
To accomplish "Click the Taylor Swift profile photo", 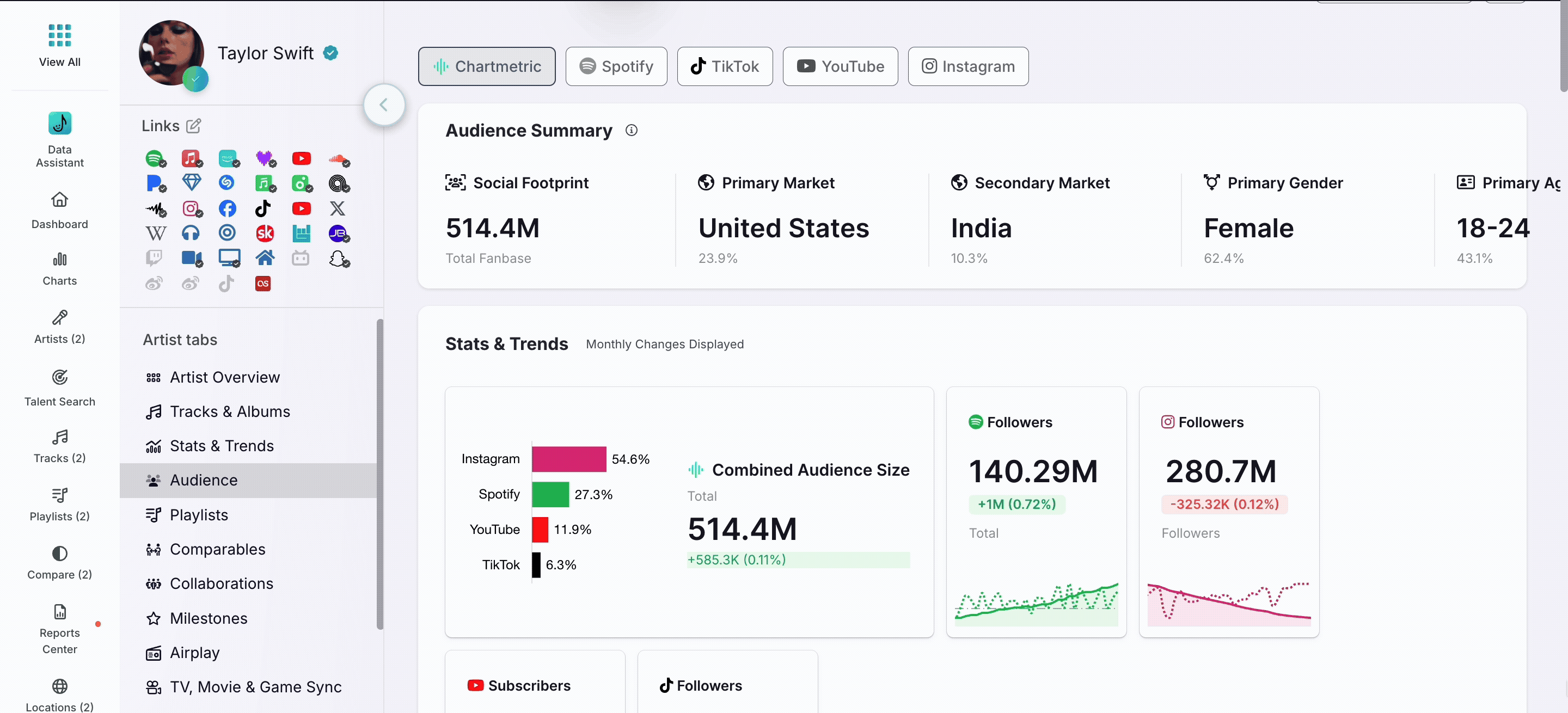I will [x=171, y=53].
